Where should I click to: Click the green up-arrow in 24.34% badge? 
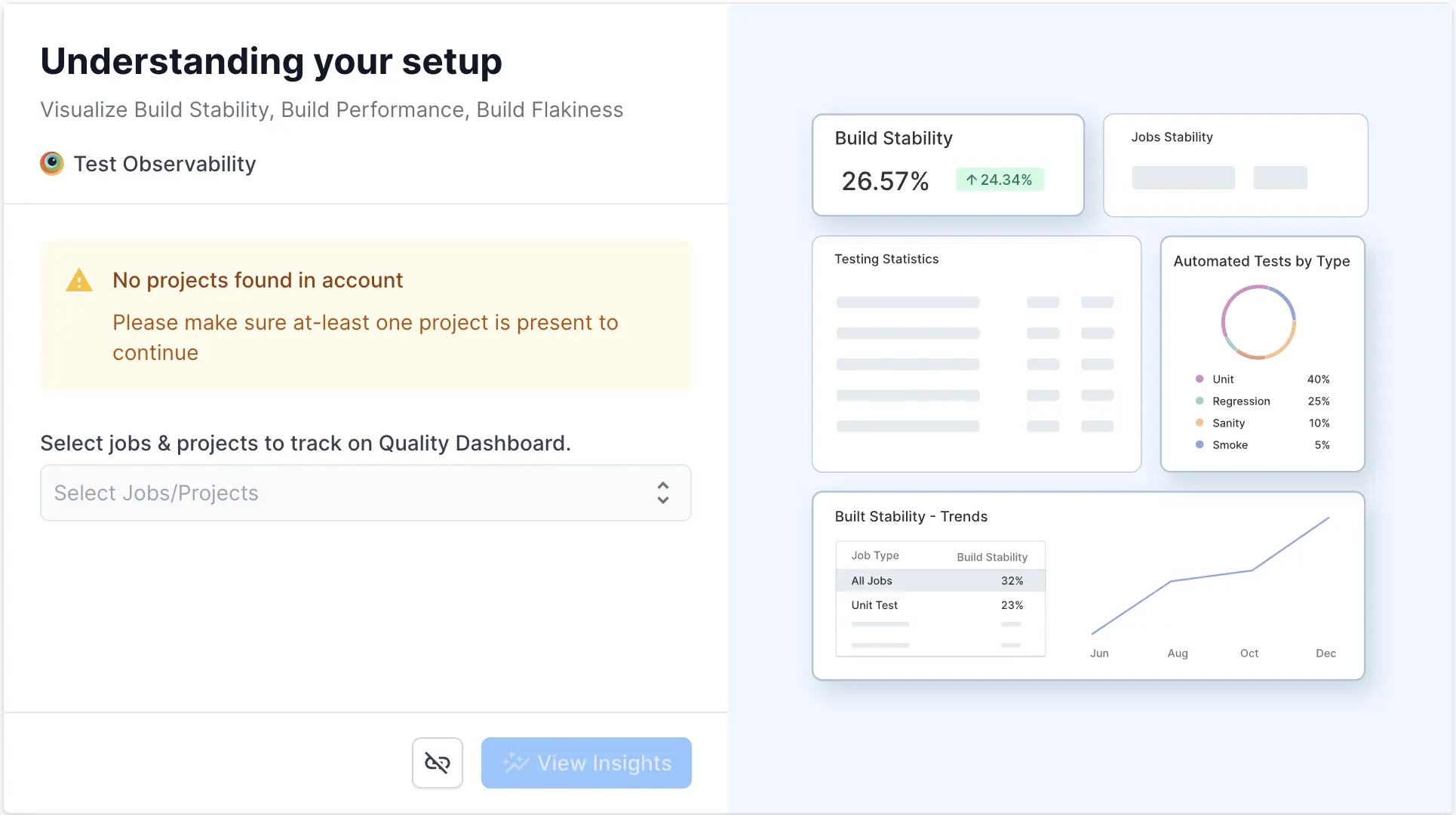[972, 180]
